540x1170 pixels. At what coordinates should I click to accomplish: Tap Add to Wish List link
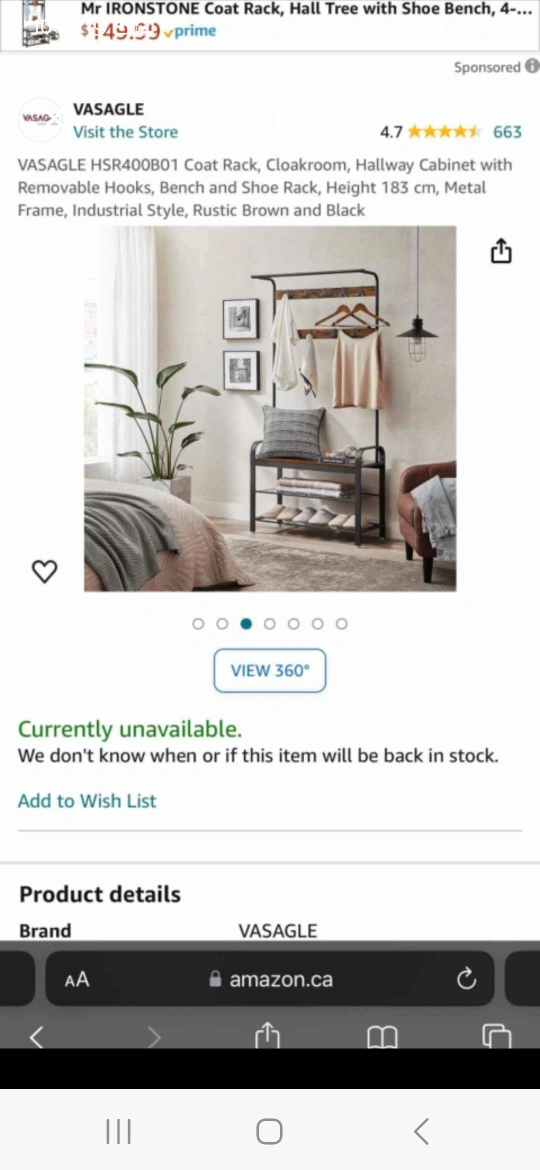tap(87, 801)
